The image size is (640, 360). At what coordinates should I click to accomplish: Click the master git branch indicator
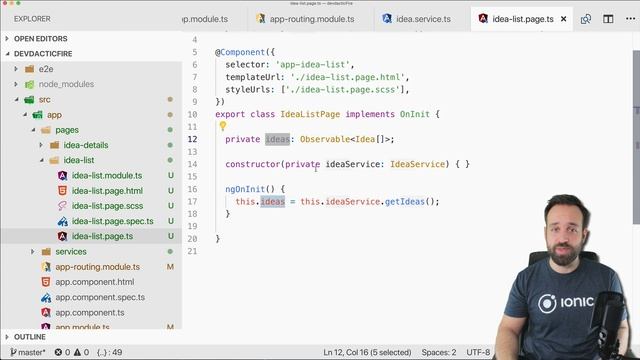click(28, 352)
